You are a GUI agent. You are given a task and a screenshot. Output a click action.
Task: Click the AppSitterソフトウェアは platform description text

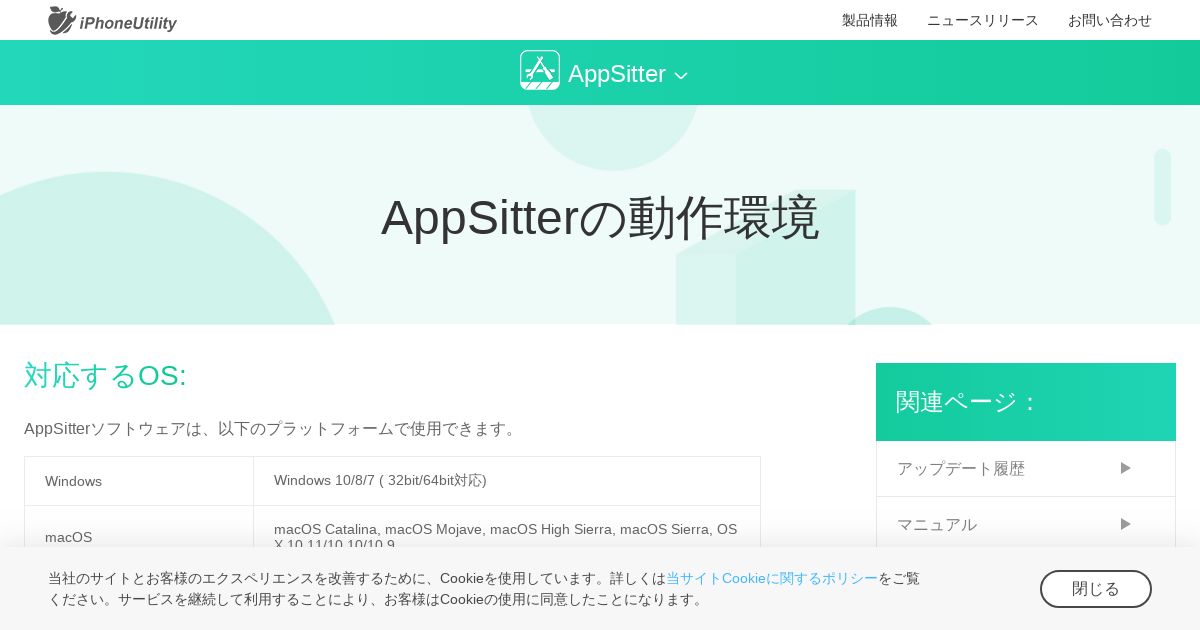(272, 429)
